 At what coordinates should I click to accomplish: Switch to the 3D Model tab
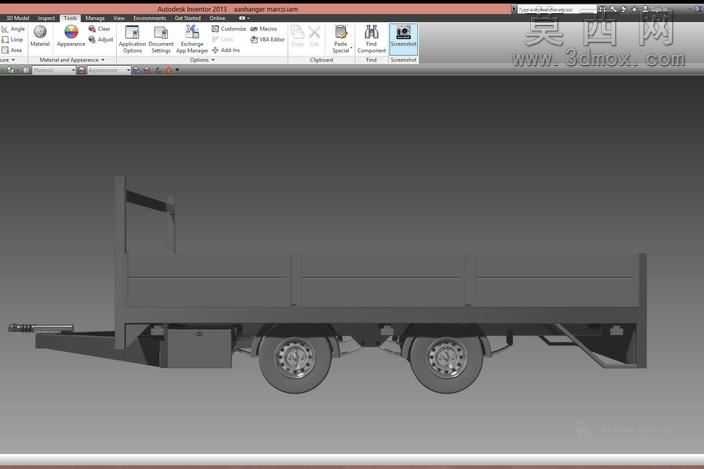coord(18,18)
